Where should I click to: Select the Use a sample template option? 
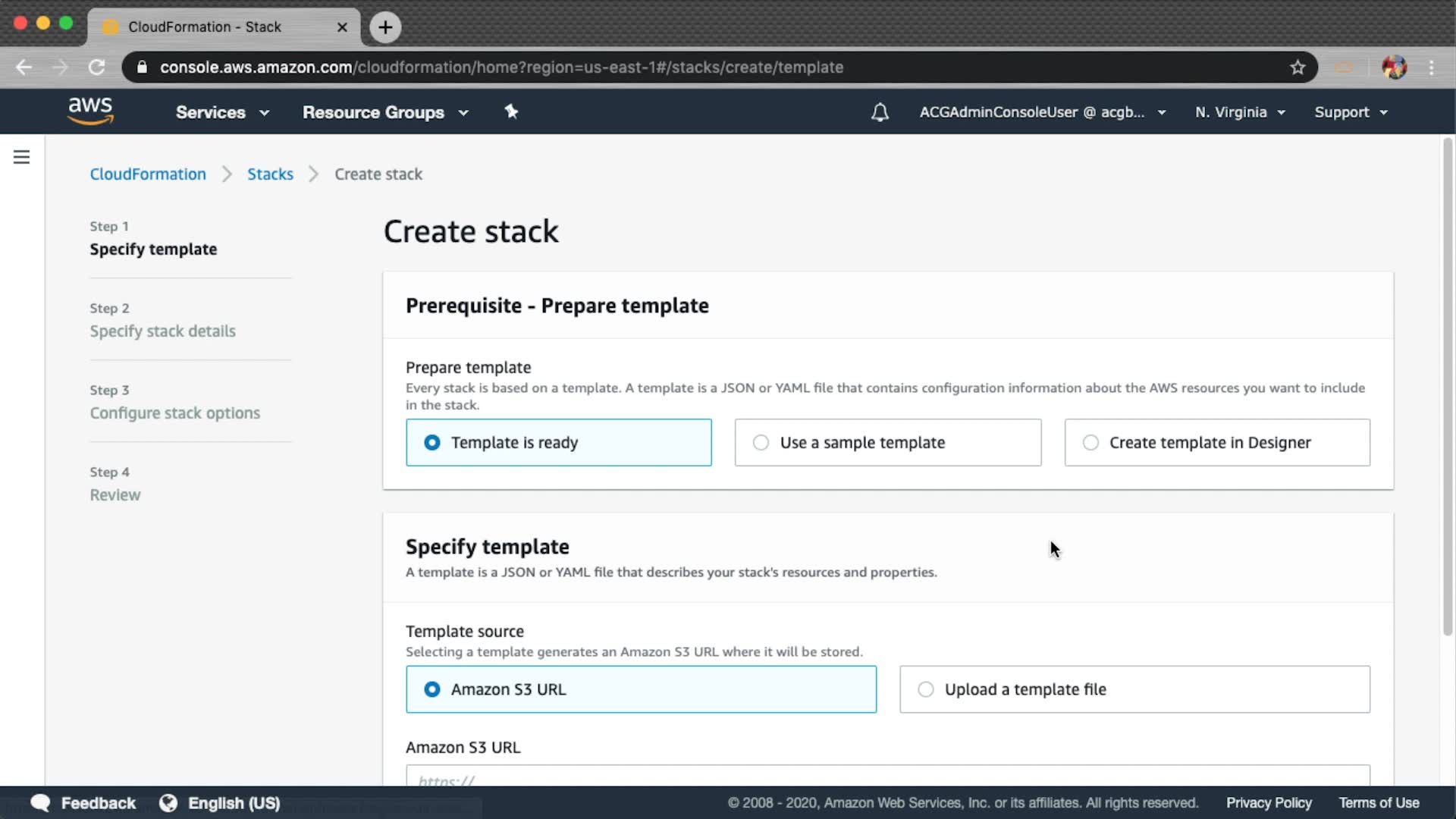point(887,442)
